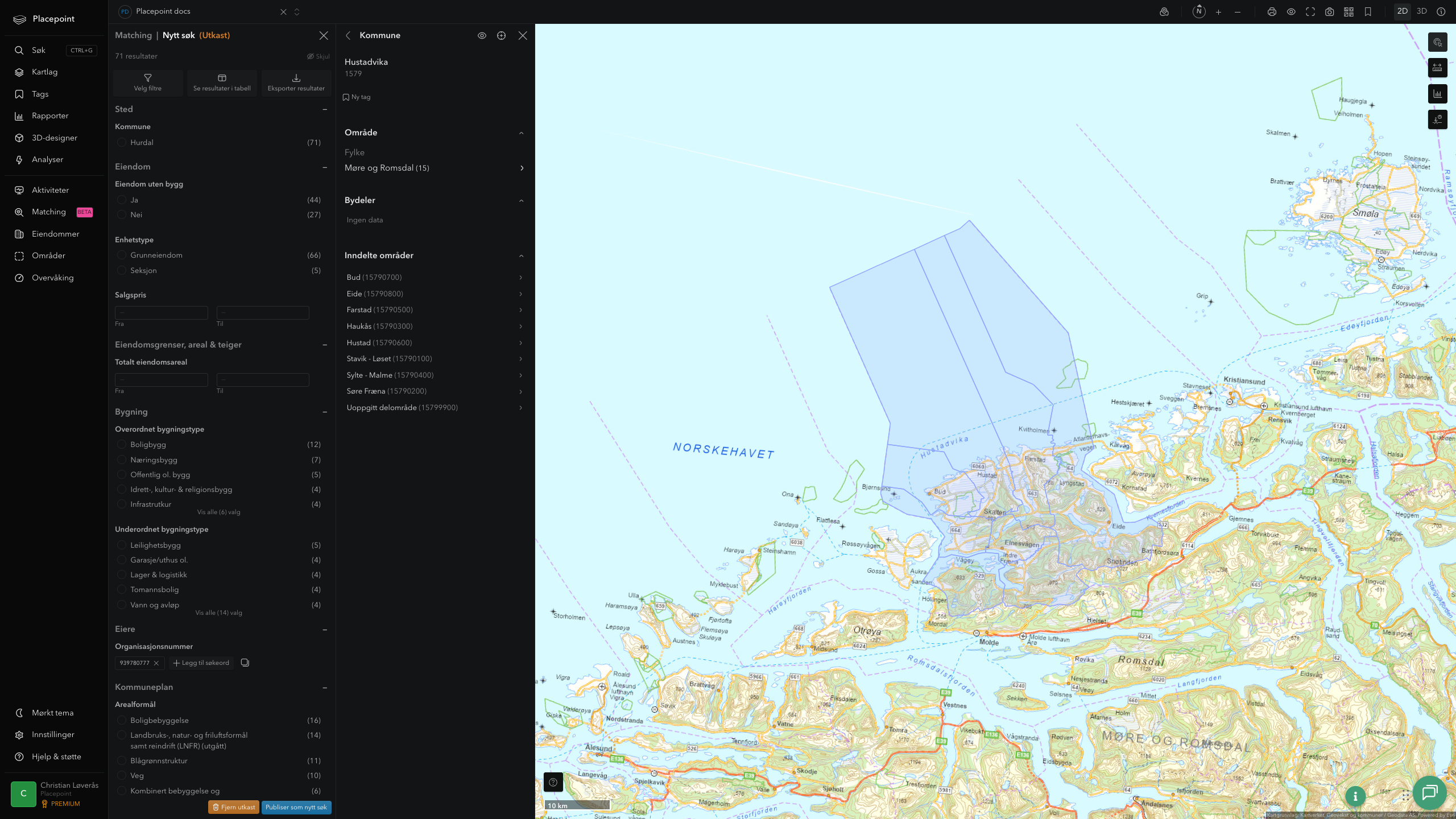Open the chat support bubble
This screenshot has height=819, width=1456.
(1429, 792)
